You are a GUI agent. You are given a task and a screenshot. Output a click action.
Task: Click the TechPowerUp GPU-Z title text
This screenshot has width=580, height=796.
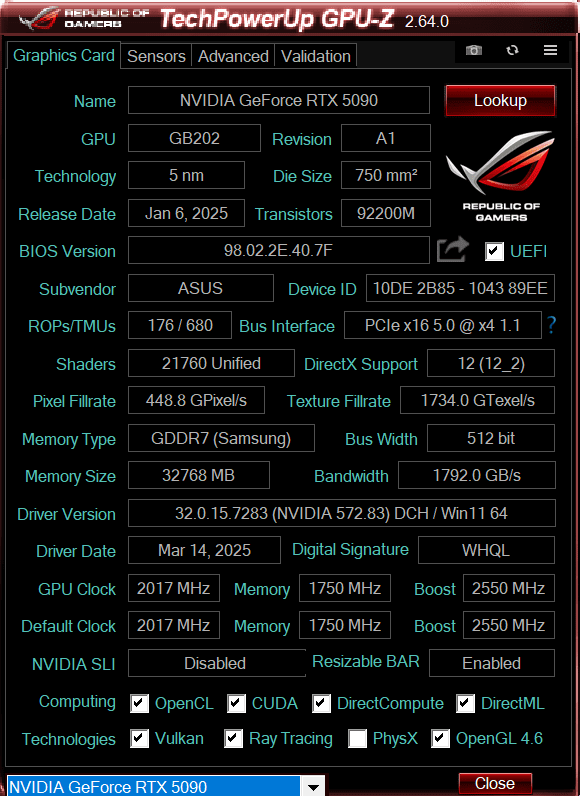[x=277, y=19]
